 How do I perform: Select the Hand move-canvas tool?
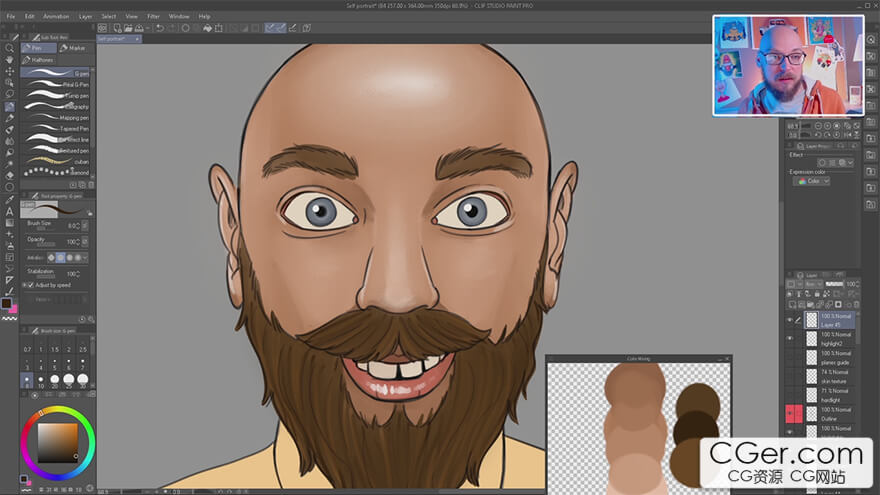pyautogui.click(x=10, y=59)
